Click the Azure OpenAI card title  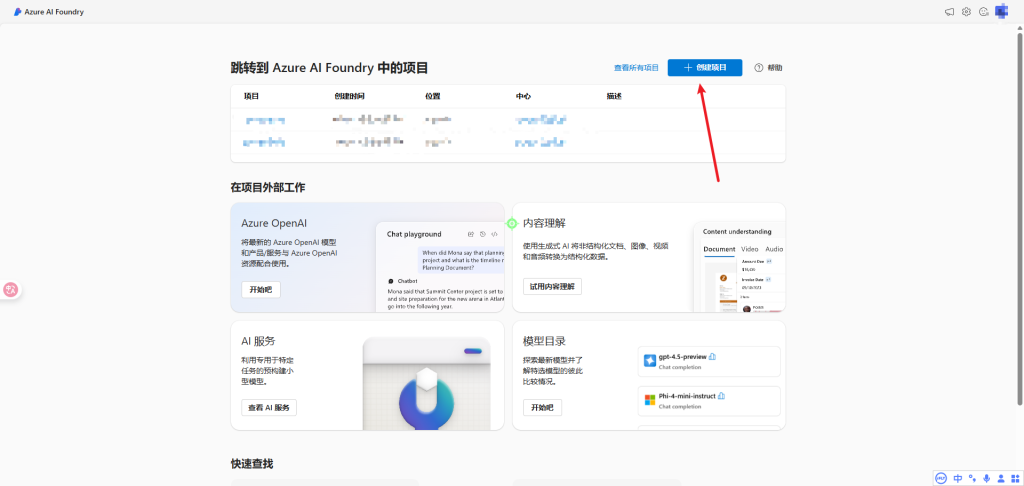274,223
